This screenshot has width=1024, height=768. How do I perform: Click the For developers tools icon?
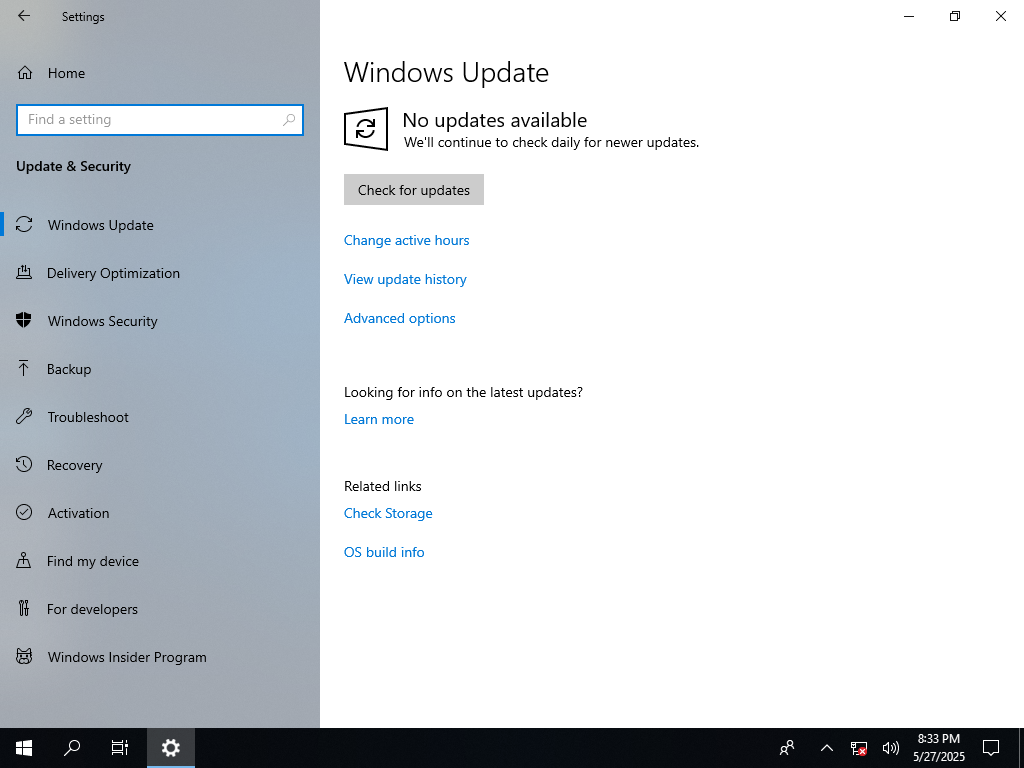24,609
